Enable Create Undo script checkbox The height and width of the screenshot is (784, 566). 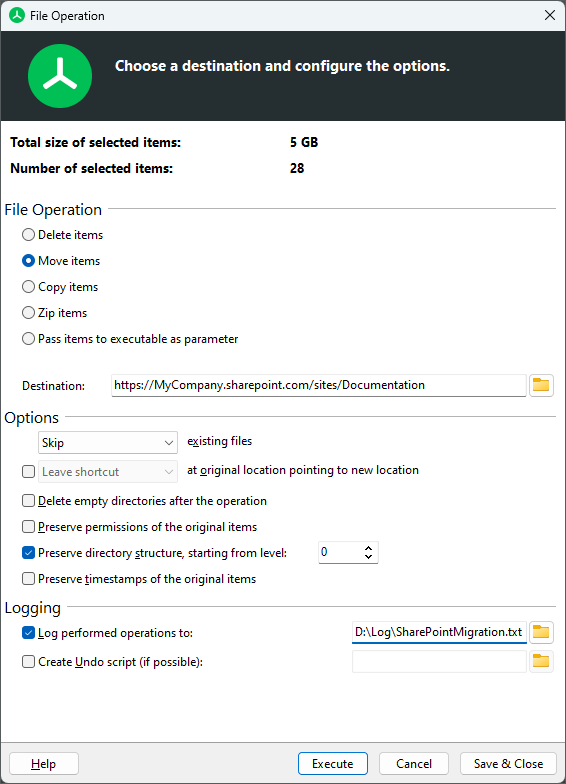tap(28, 662)
